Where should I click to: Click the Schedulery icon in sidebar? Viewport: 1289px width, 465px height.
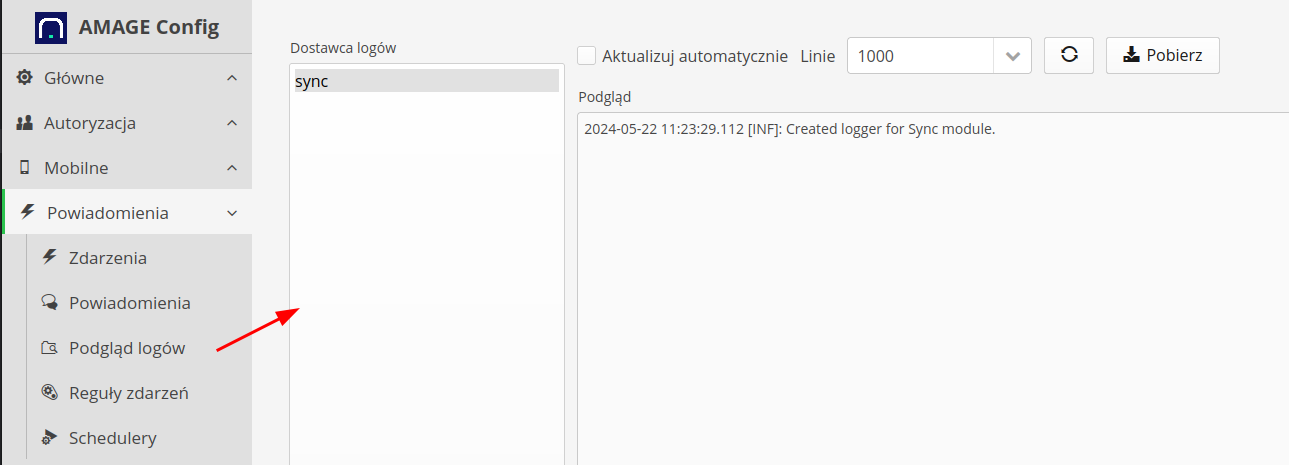pos(49,438)
